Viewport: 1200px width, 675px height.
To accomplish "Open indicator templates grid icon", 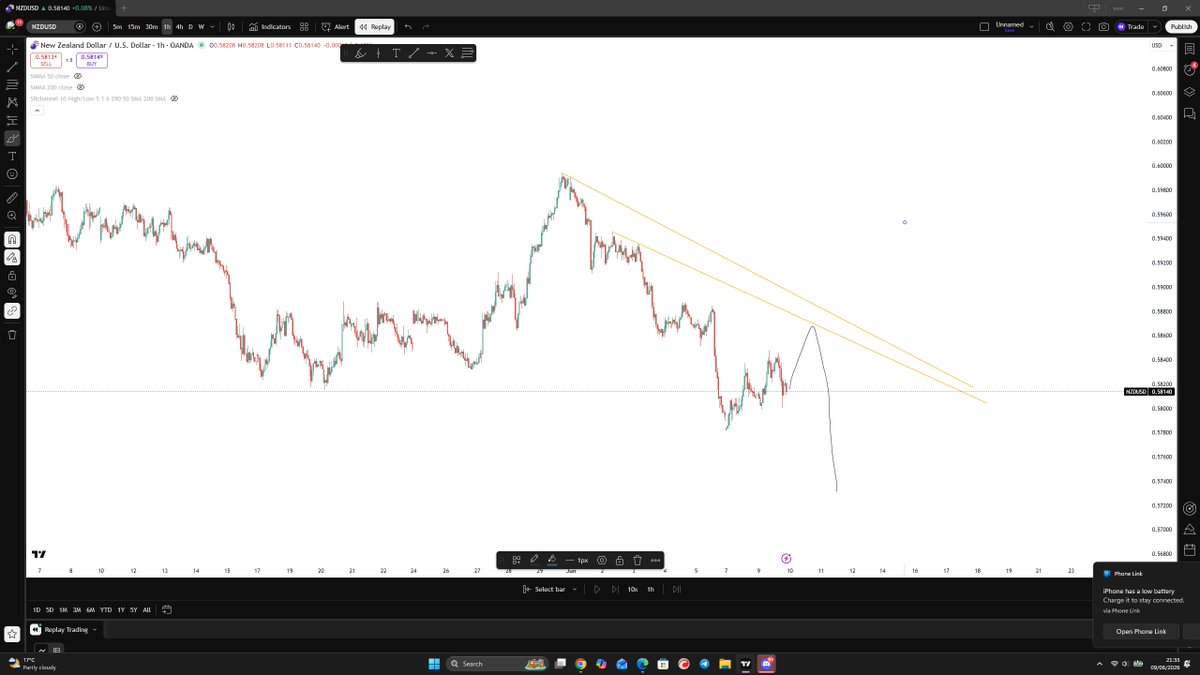I will click(x=304, y=27).
